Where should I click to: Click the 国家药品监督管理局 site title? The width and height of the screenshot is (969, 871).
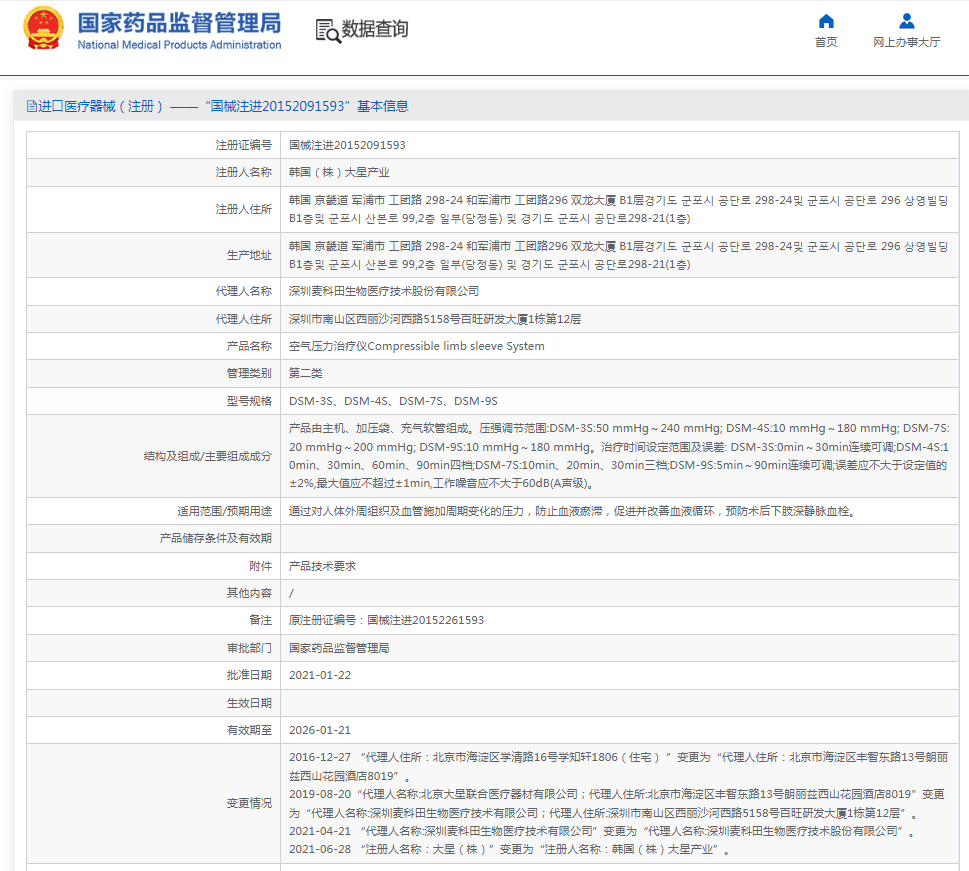point(179,23)
